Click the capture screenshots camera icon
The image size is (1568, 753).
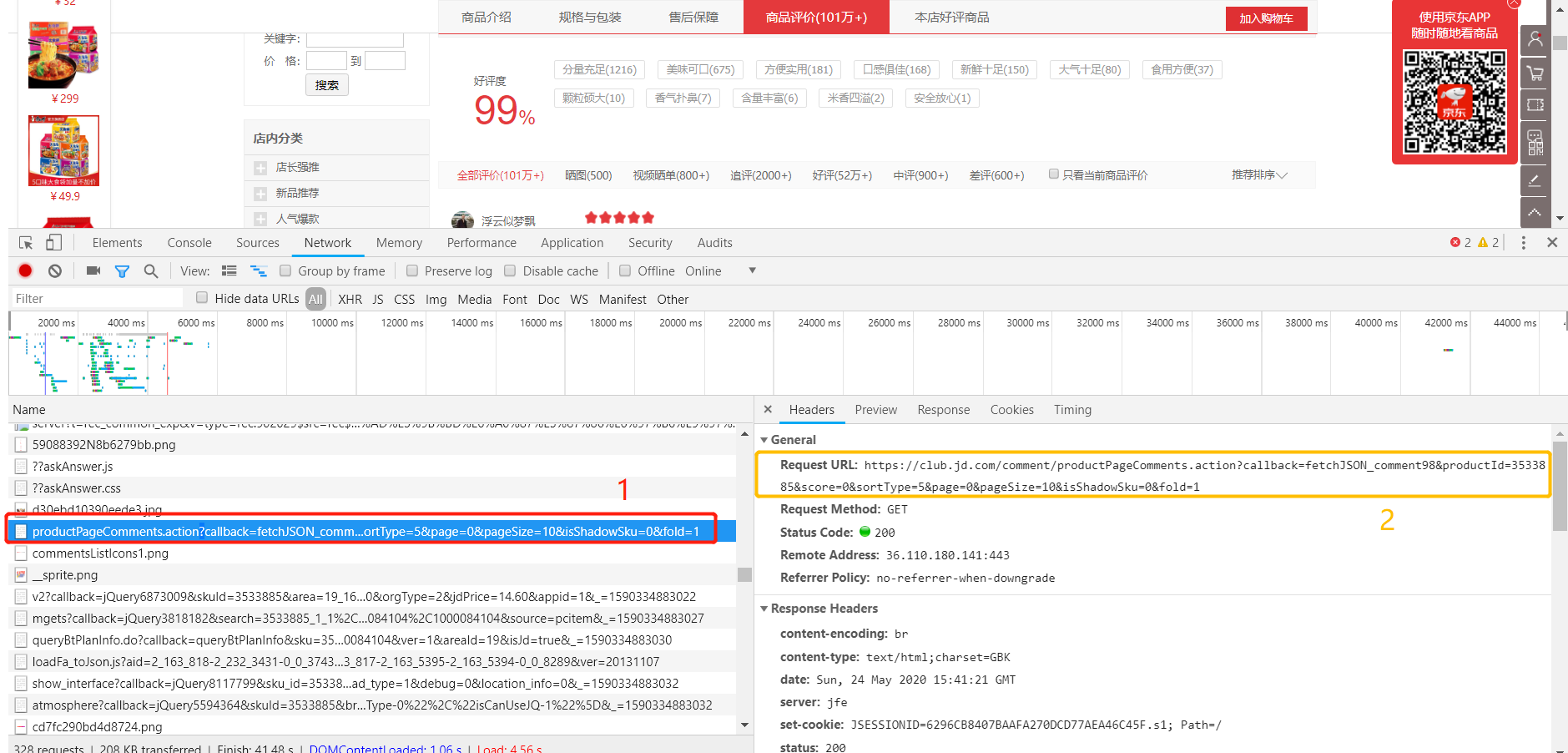[x=93, y=270]
